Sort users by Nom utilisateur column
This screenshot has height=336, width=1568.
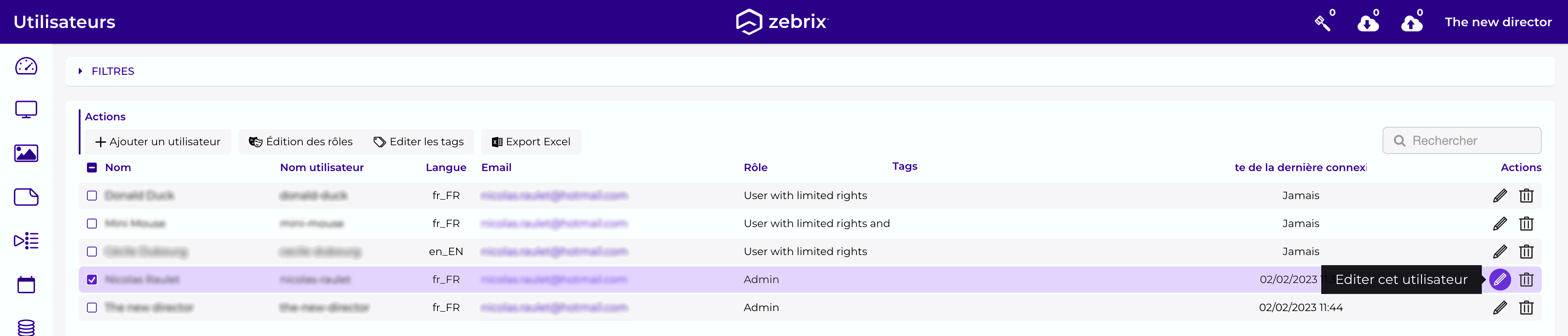[x=322, y=168]
